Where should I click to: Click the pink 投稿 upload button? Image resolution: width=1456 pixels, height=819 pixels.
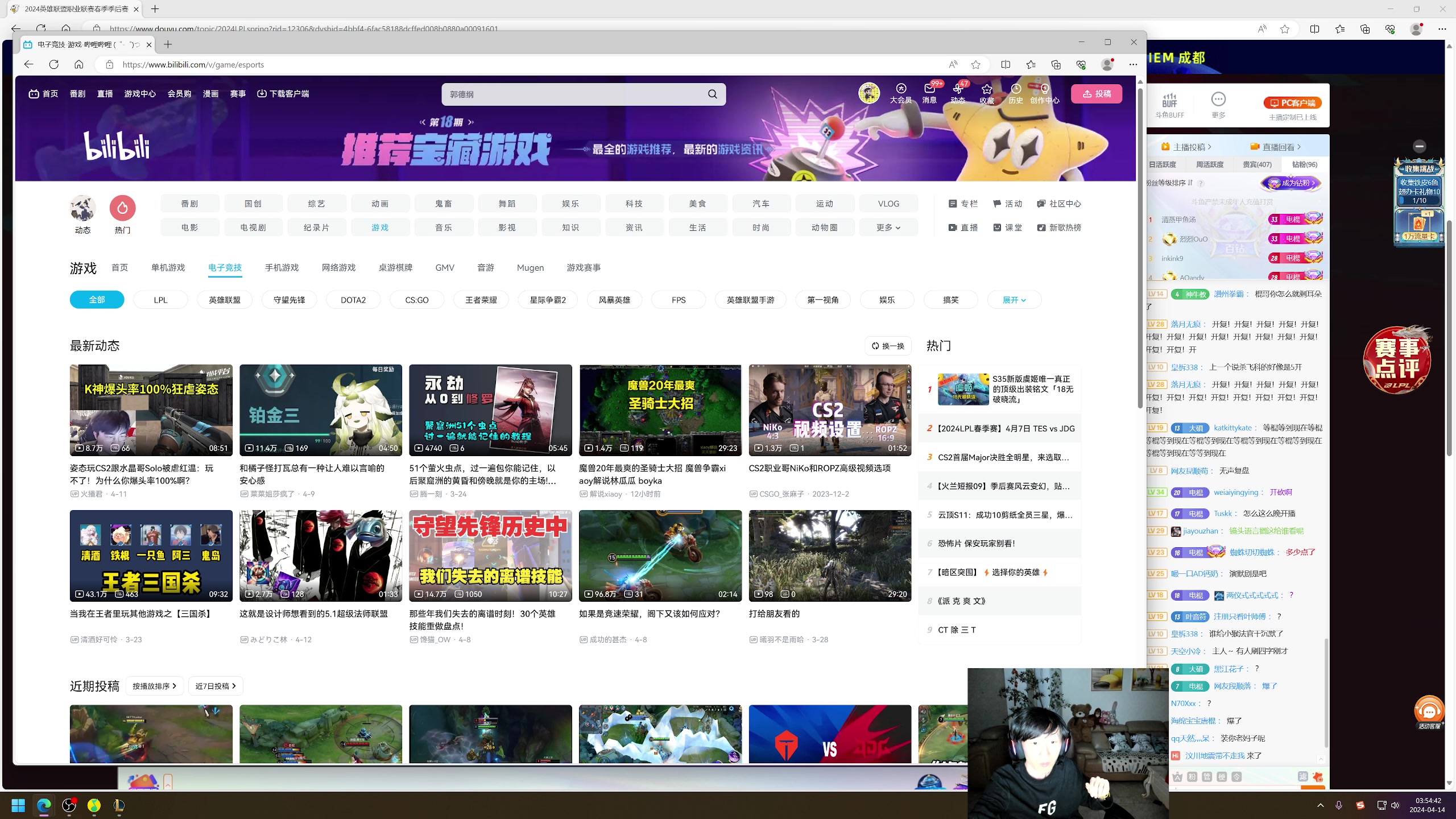(x=1097, y=94)
